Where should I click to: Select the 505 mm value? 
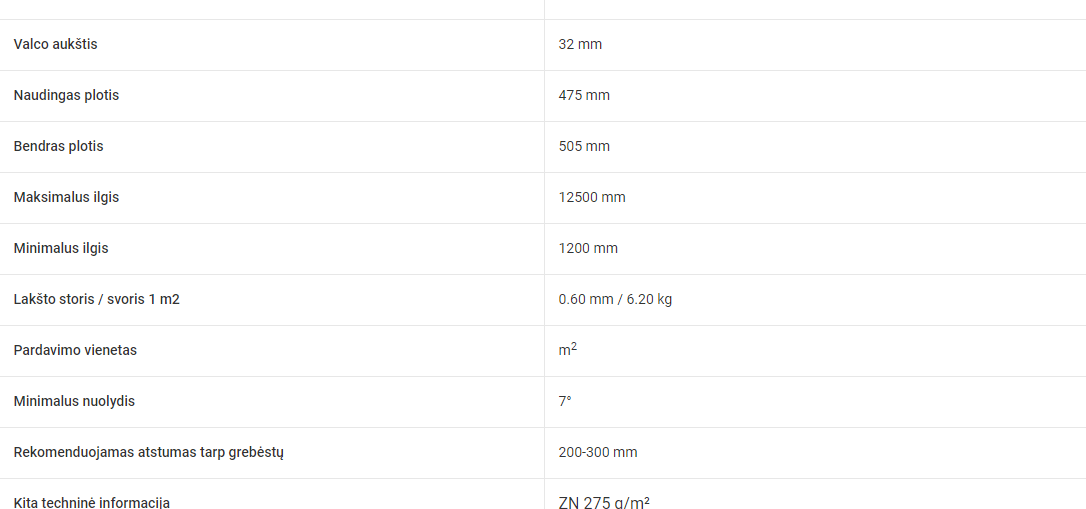point(584,146)
